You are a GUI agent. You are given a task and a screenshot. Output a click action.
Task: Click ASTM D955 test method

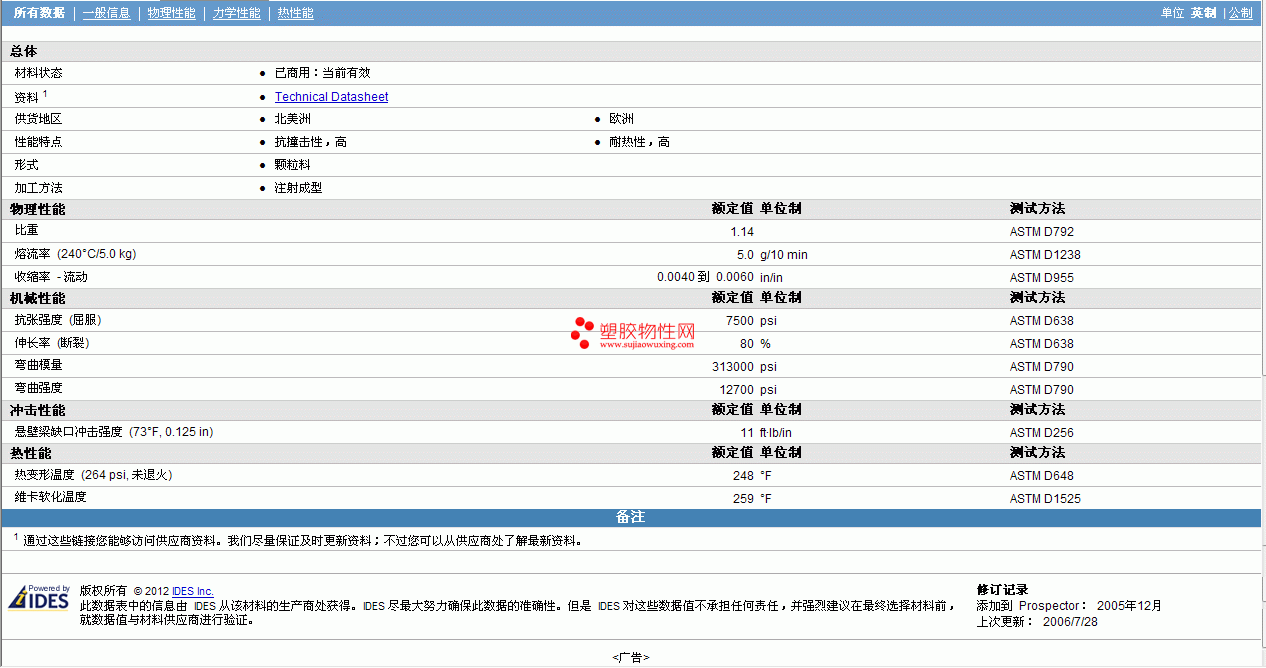click(x=1042, y=278)
